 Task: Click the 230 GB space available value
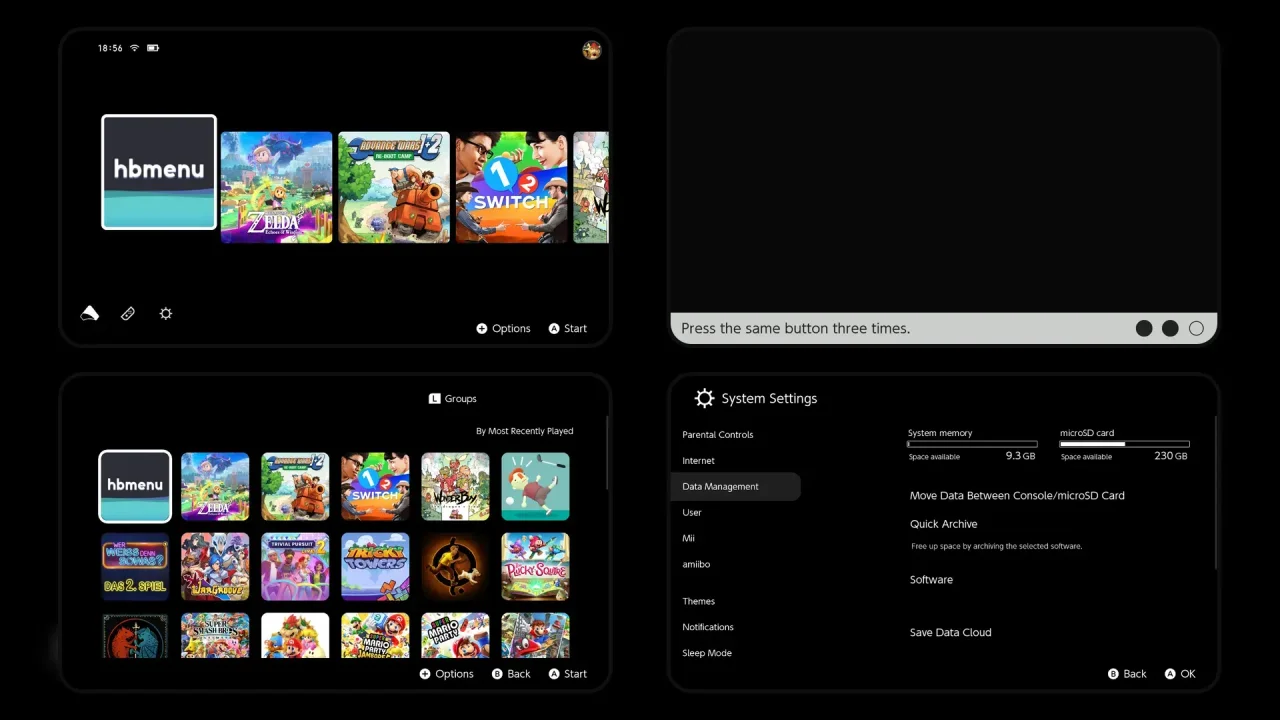(1171, 456)
